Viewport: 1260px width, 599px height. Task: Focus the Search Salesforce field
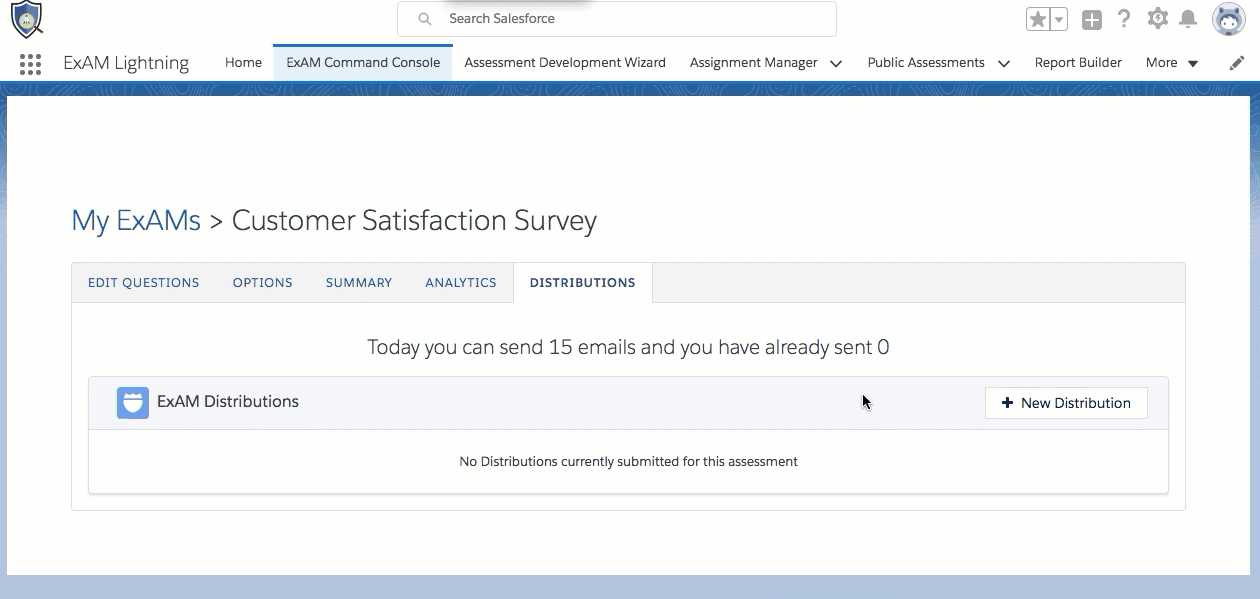pos(617,19)
